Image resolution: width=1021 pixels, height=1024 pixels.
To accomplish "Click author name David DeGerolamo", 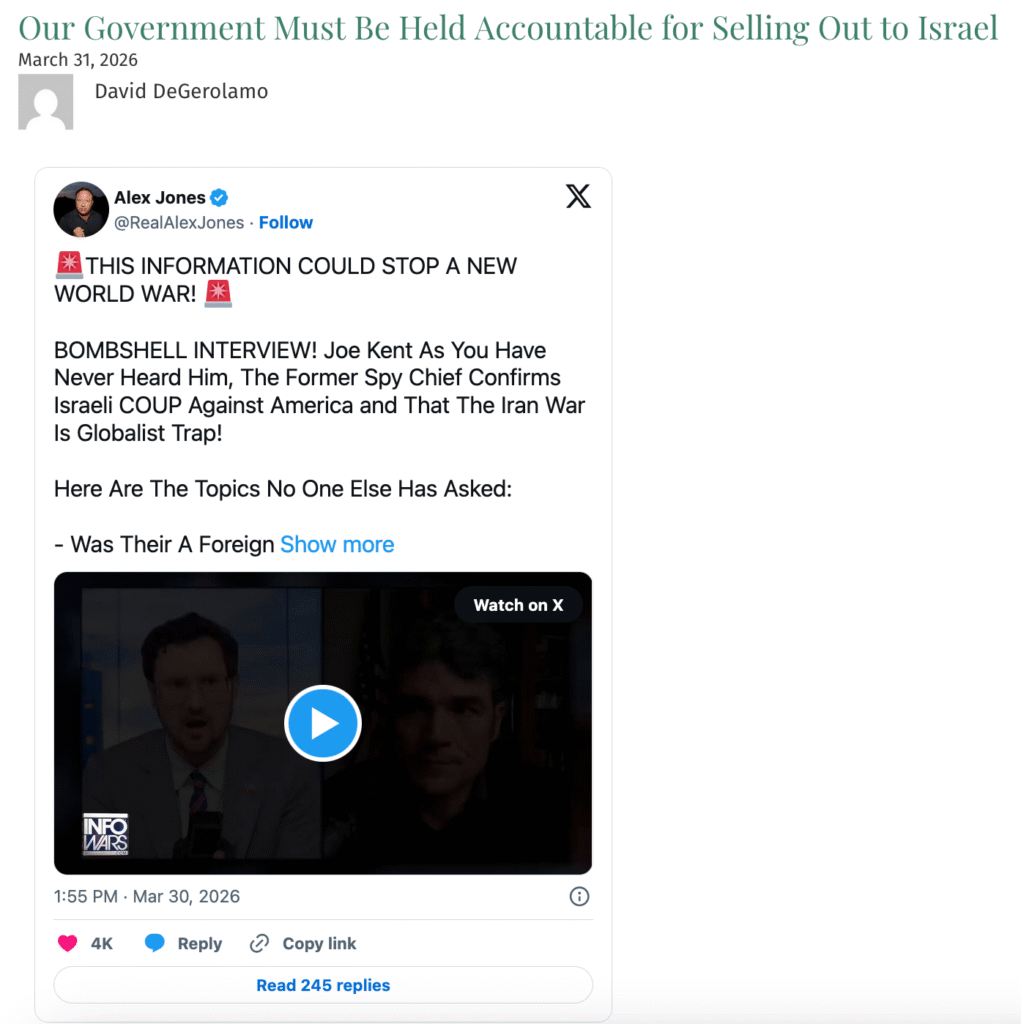I will tap(181, 91).
